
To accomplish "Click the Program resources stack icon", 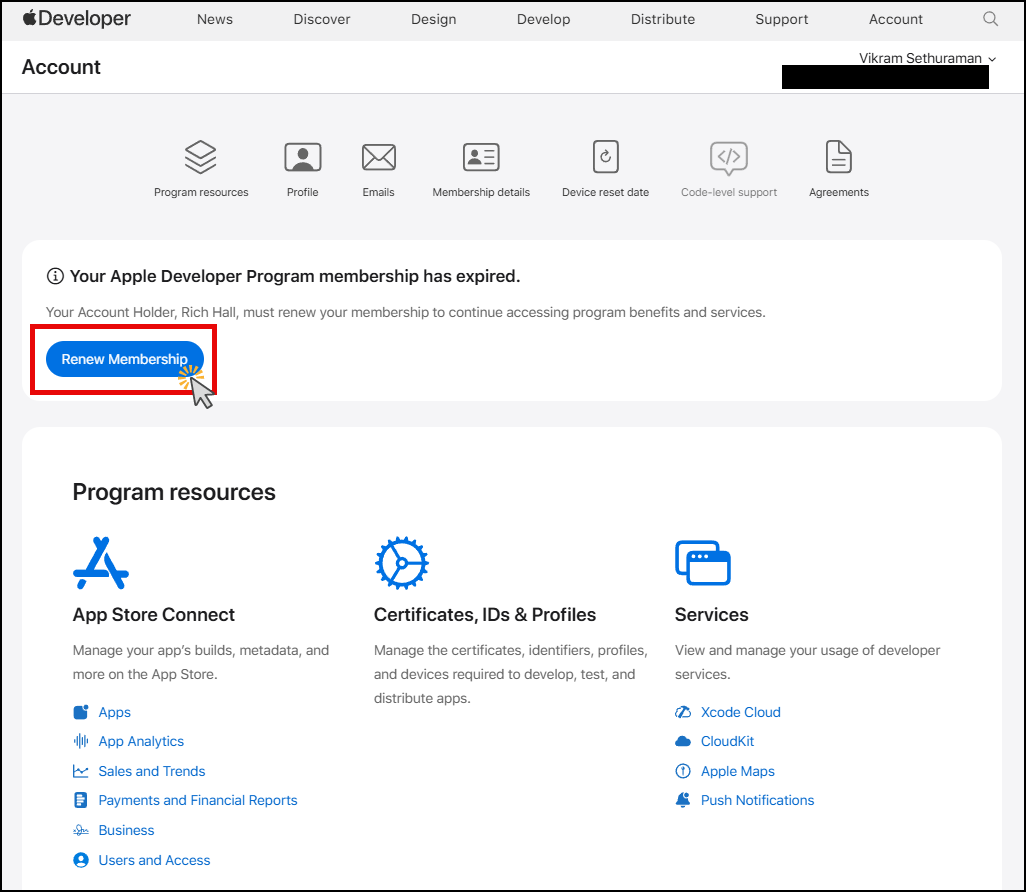I will 201,157.
